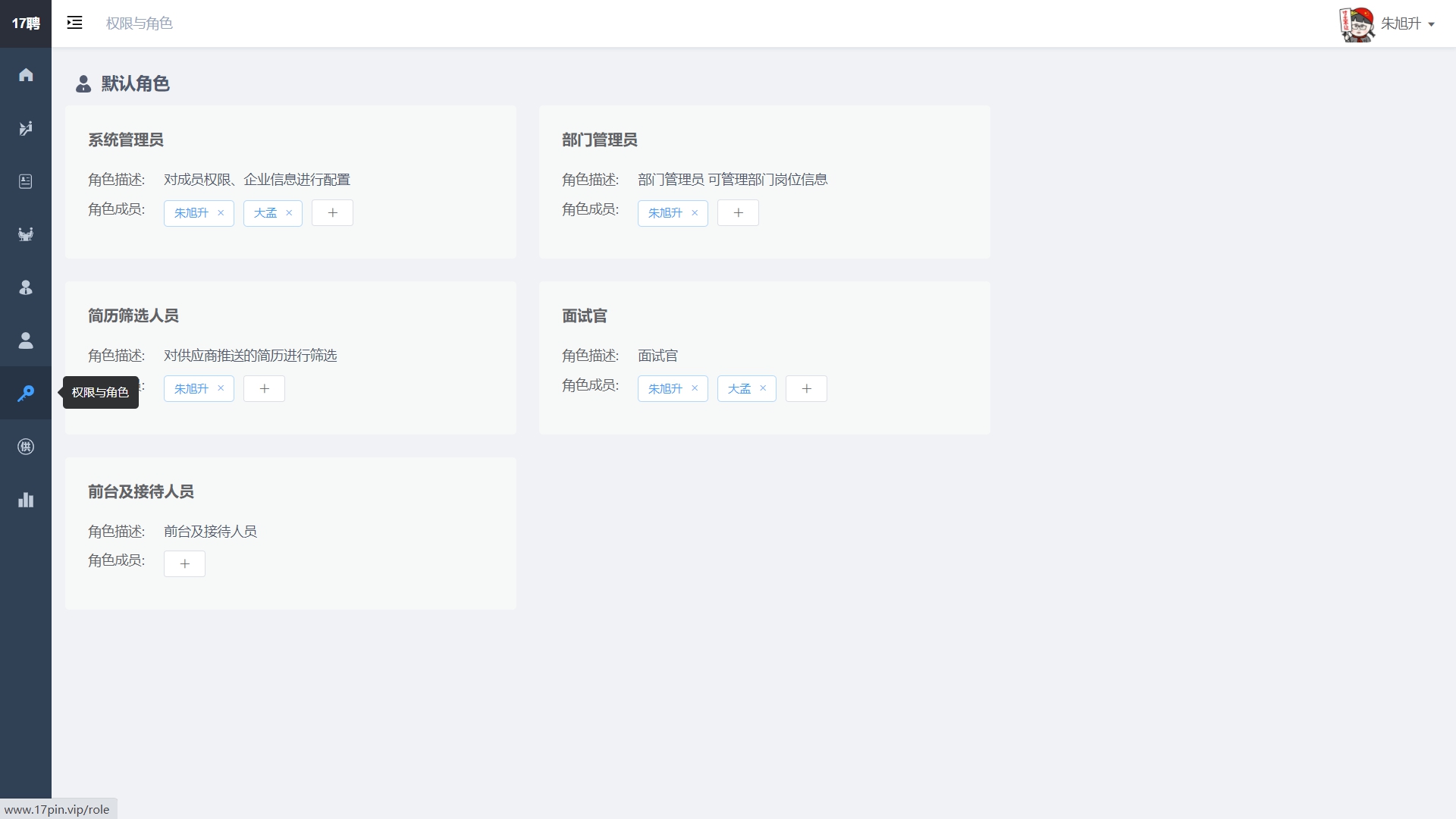Remove 朱旭升 from 部门管理员 role
1456x819 pixels.
click(695, 213)
